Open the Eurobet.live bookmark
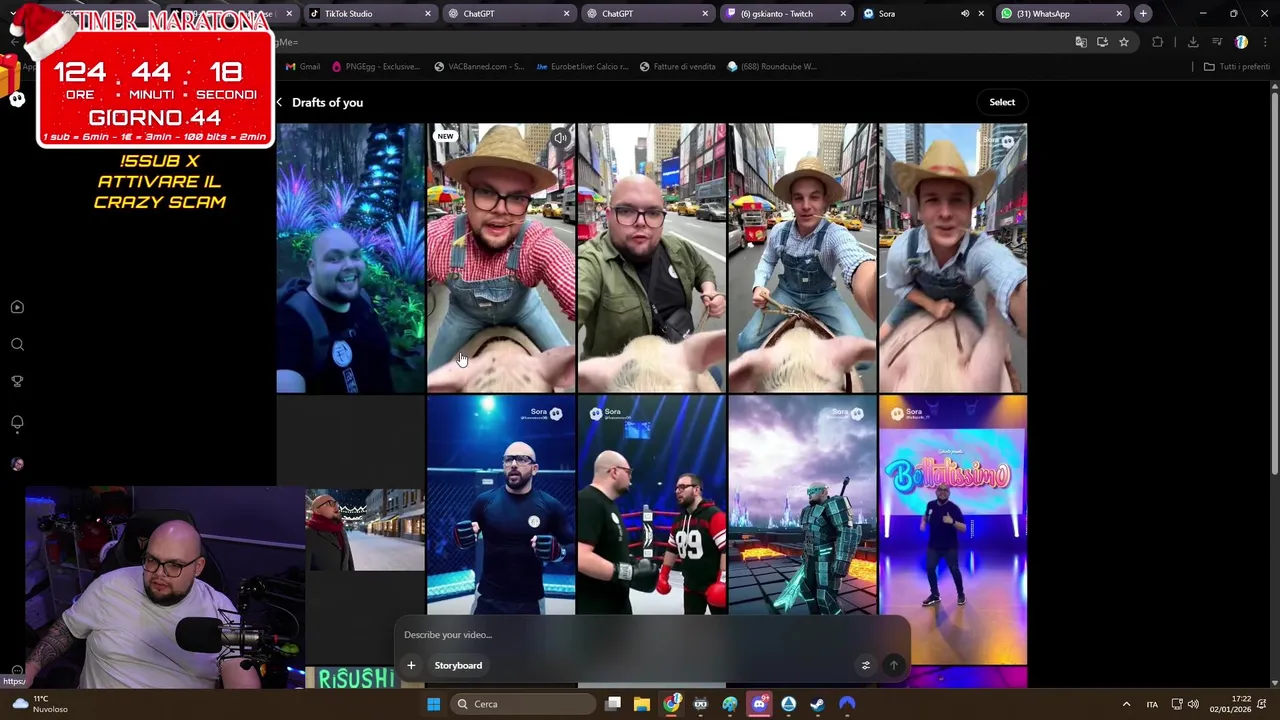Screen dimensions: 1280x720 [x=582, y=67]
